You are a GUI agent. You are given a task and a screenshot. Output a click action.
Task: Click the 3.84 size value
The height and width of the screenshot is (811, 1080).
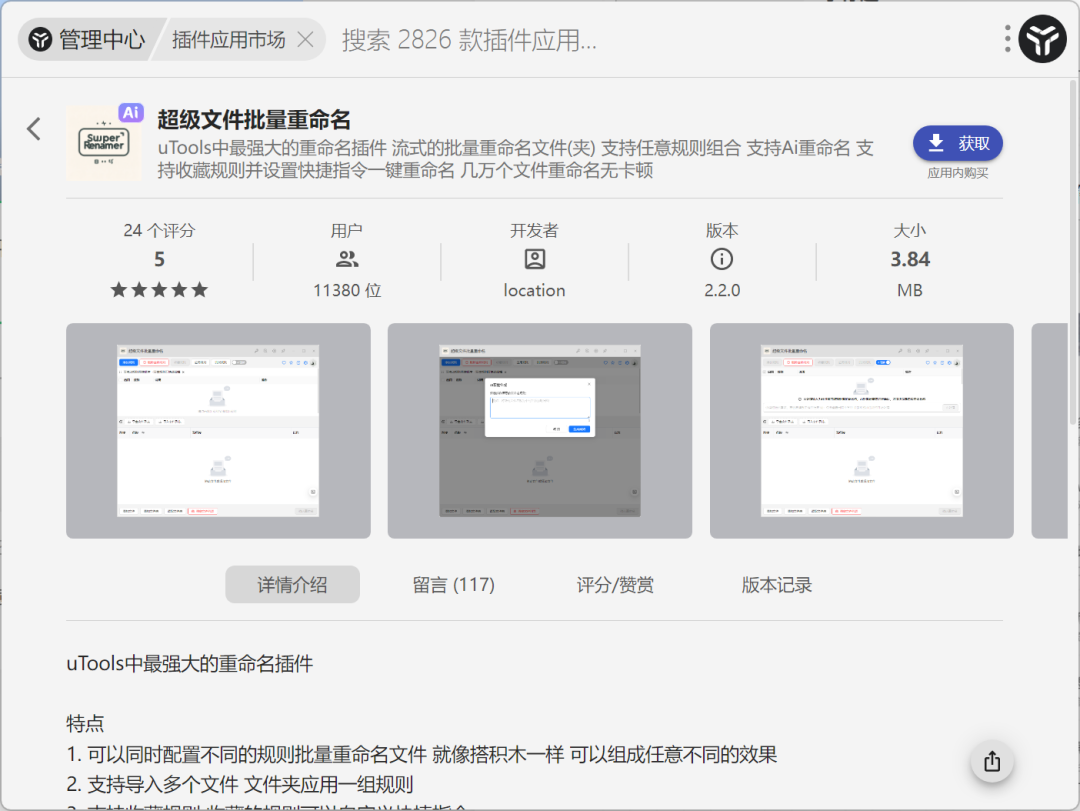pyautogui.click(x=910, y=259)
